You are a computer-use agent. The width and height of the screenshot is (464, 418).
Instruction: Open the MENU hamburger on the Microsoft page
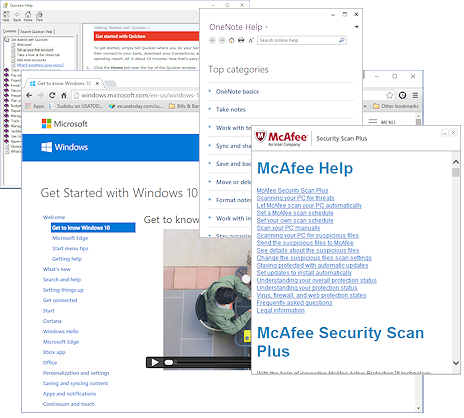point(382,122)
